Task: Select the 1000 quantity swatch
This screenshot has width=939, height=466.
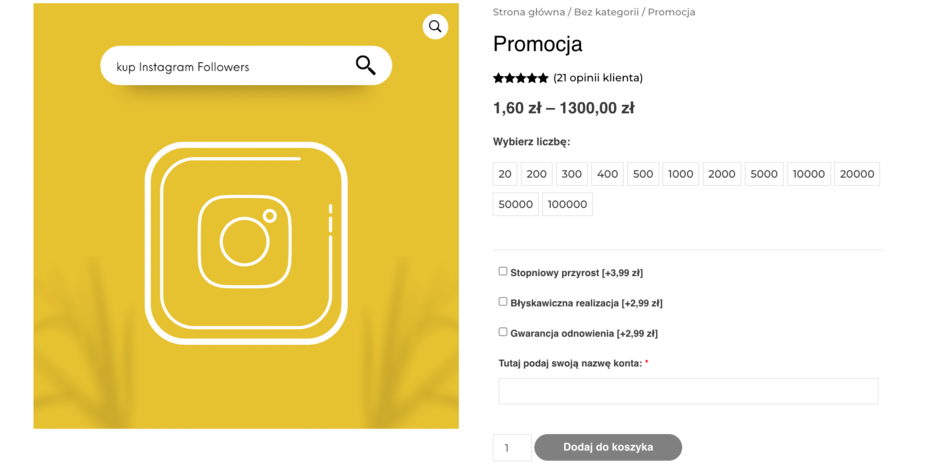Action: point(681,174)
